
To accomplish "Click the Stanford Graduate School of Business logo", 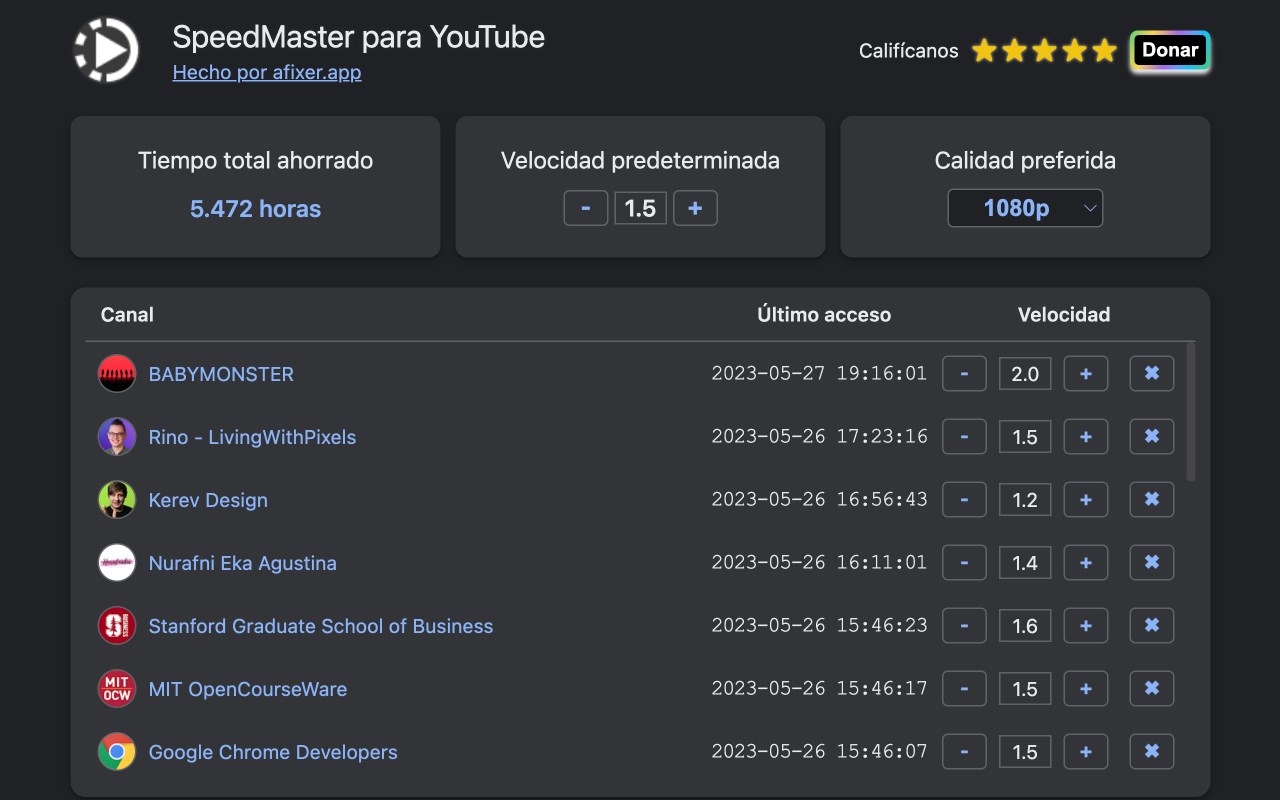I will click(117, 626).
